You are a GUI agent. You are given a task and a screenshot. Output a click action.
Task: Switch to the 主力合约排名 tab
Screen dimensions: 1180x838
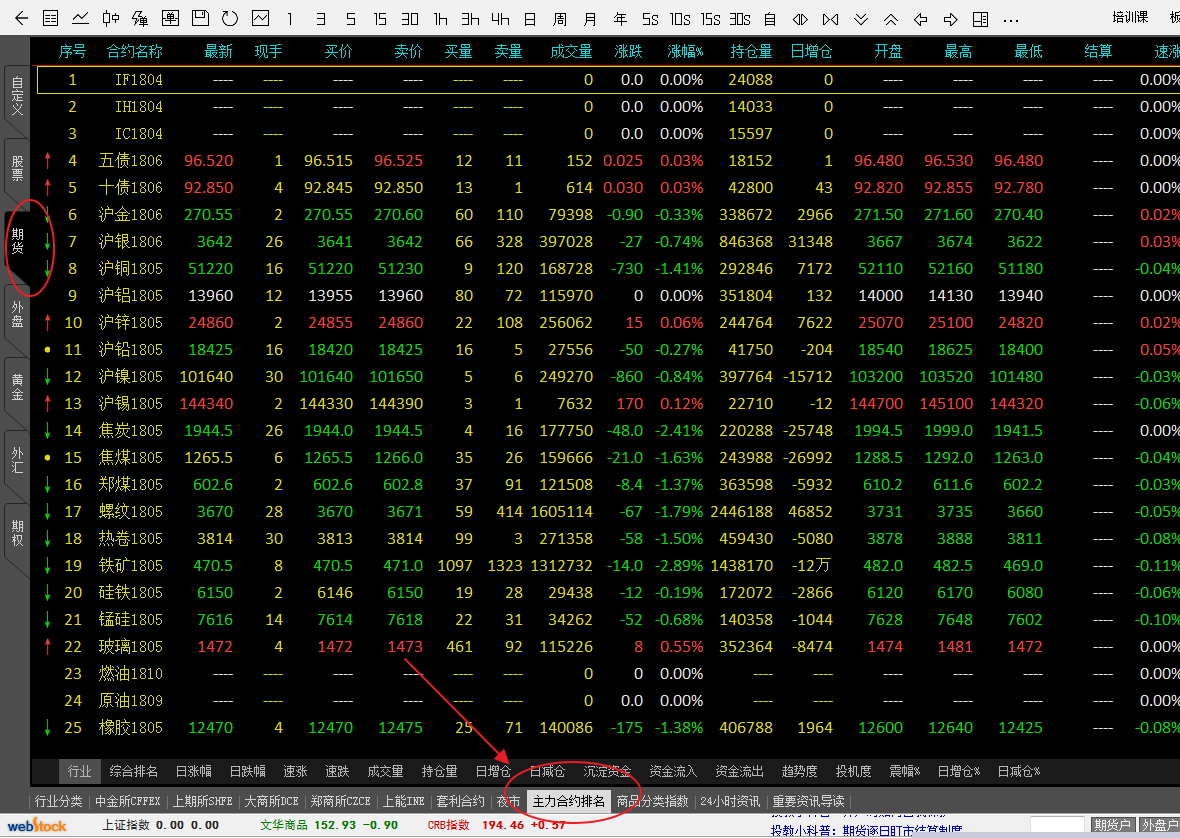point(569,801)
